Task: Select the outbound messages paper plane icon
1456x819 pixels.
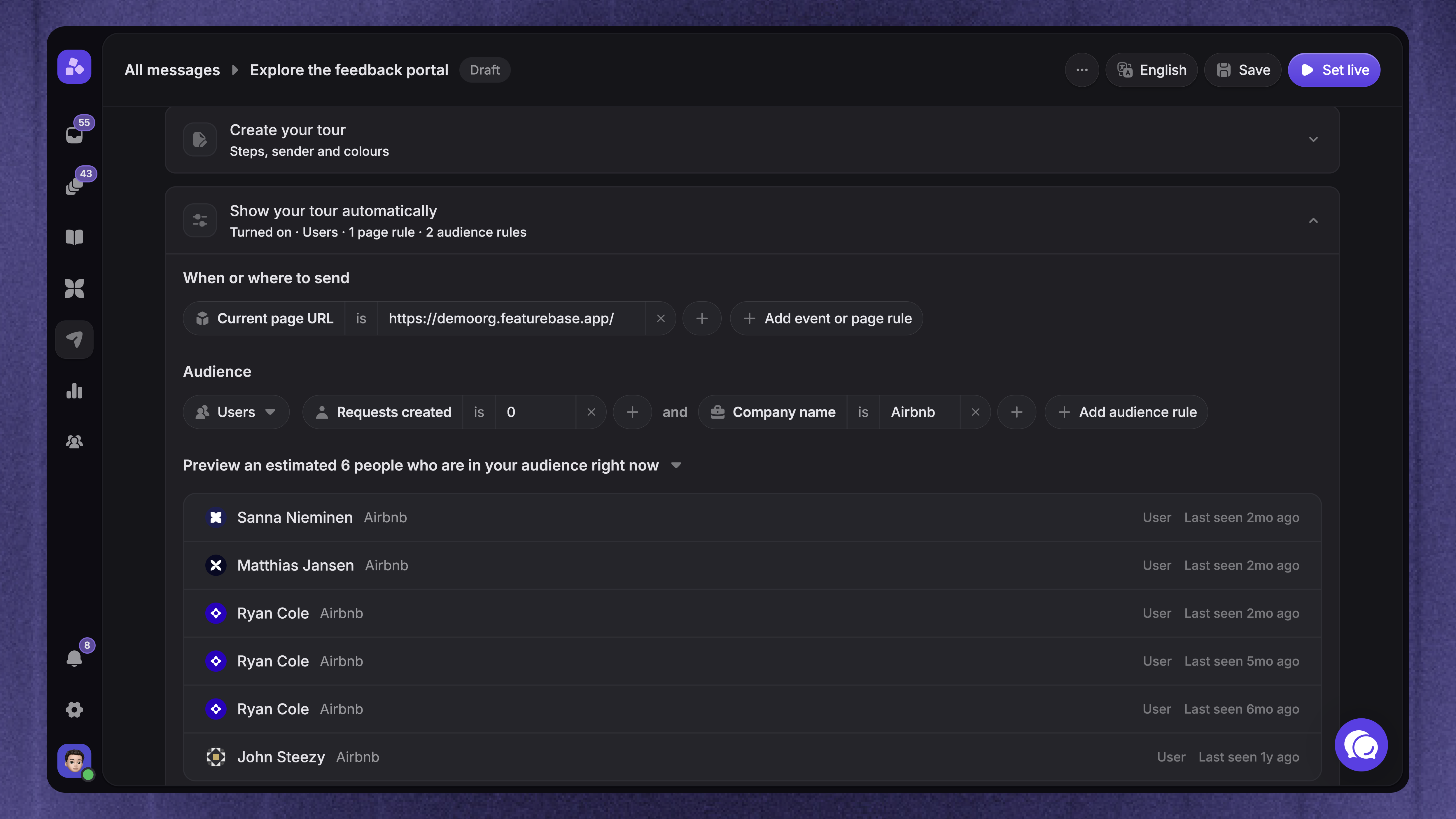Action: point(75,339)
